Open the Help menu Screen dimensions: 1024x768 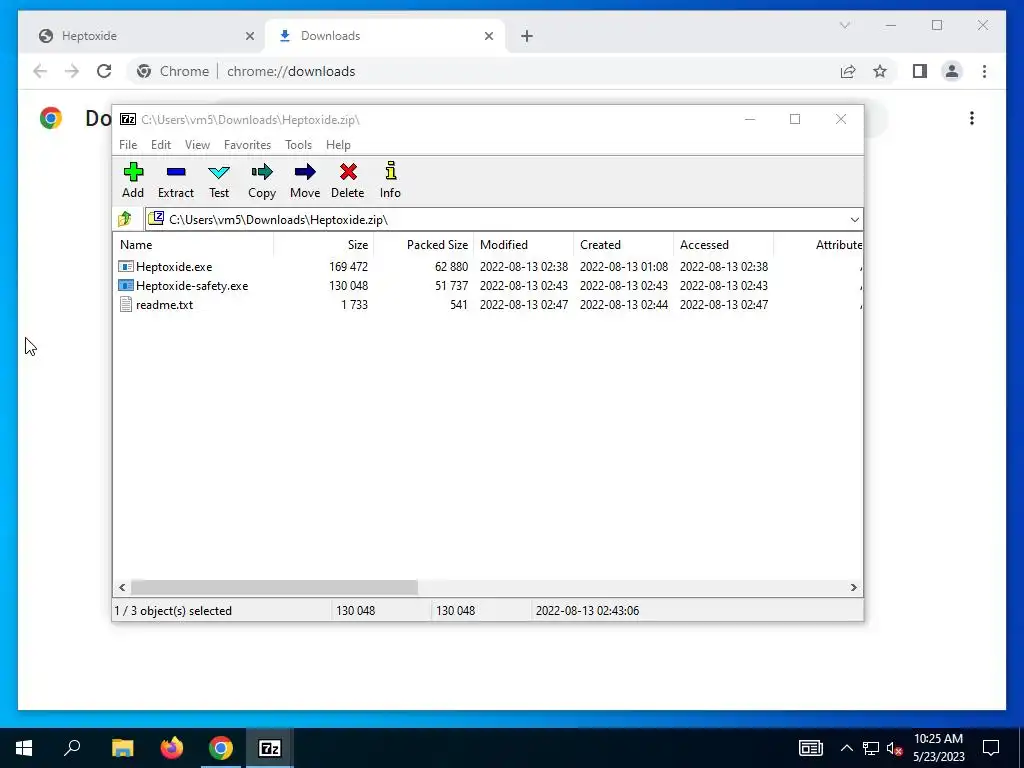coord(338,144)
